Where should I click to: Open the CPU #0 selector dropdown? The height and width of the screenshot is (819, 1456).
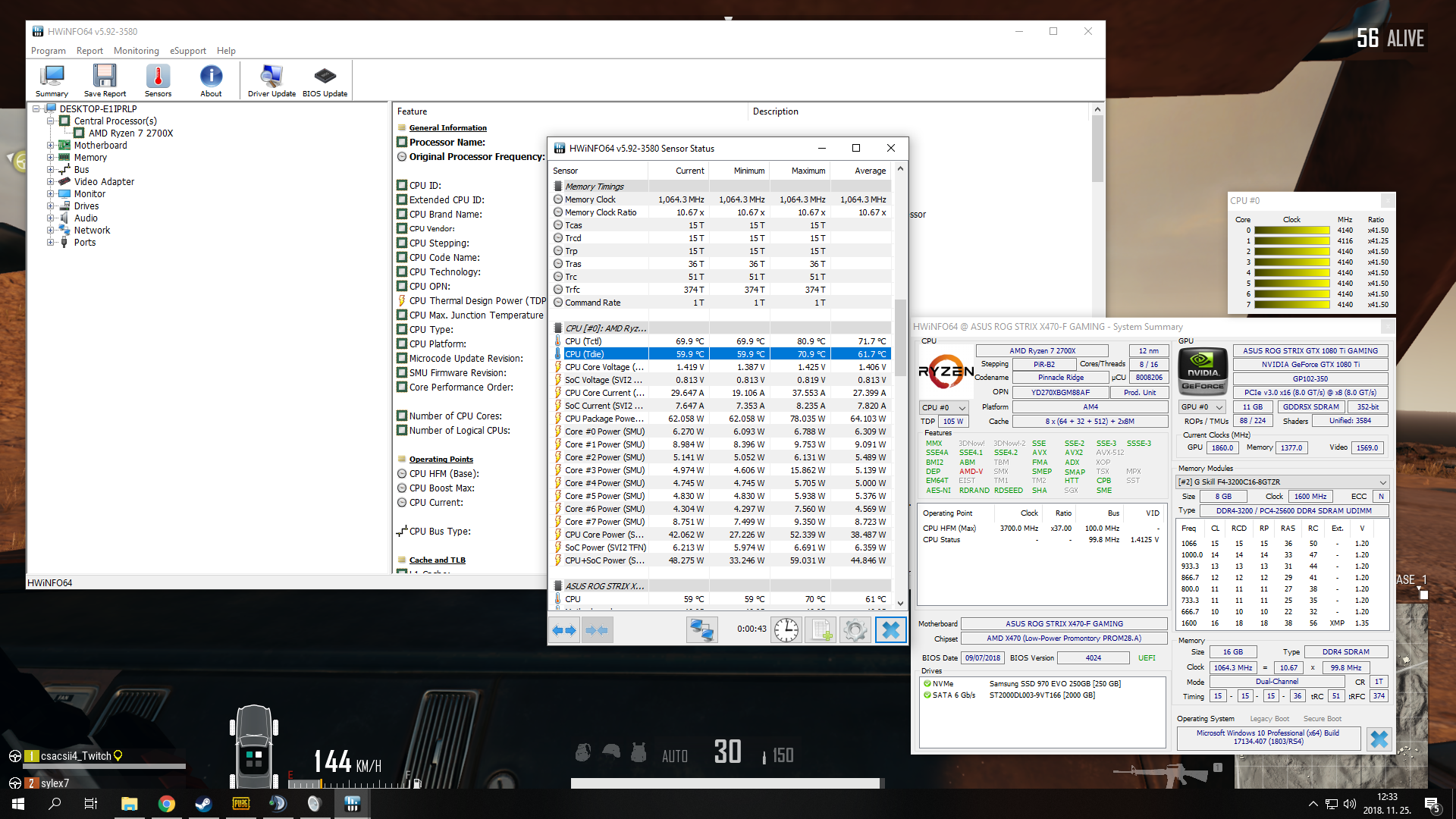[944, 407]
